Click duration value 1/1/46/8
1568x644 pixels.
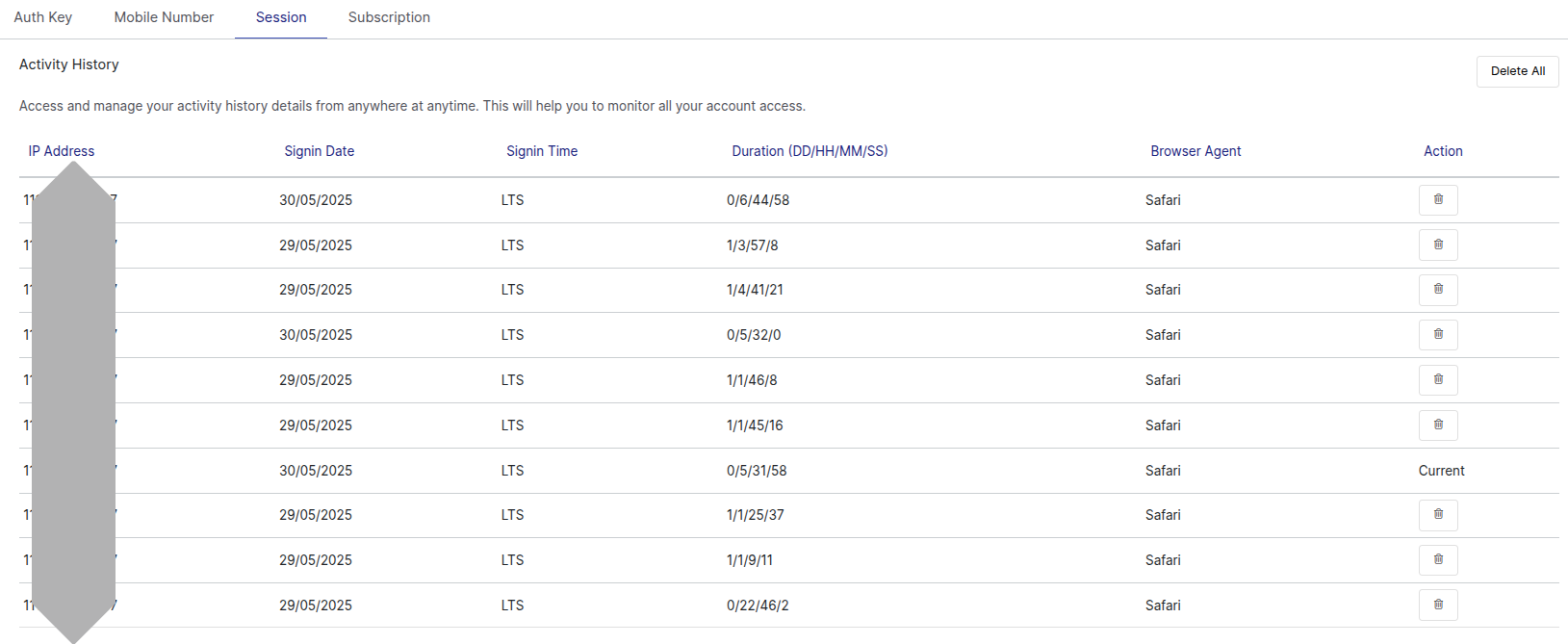tap(752, 380)
